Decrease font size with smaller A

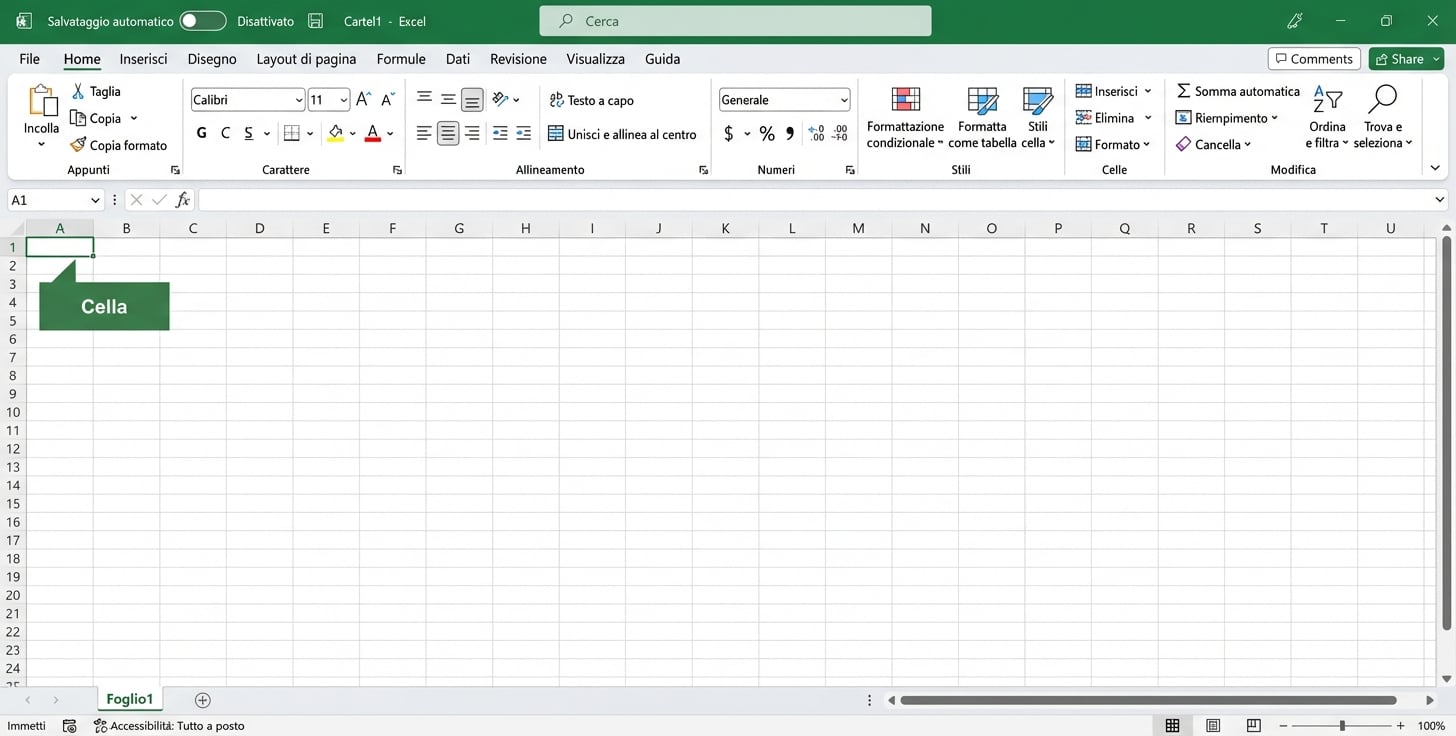[x=388, y=99]
